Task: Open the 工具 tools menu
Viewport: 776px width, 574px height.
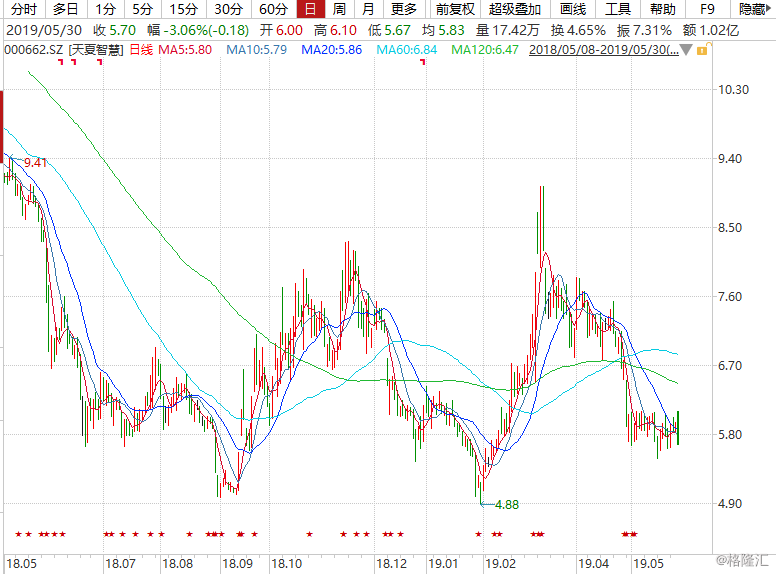Action: [x=618, y=9]
